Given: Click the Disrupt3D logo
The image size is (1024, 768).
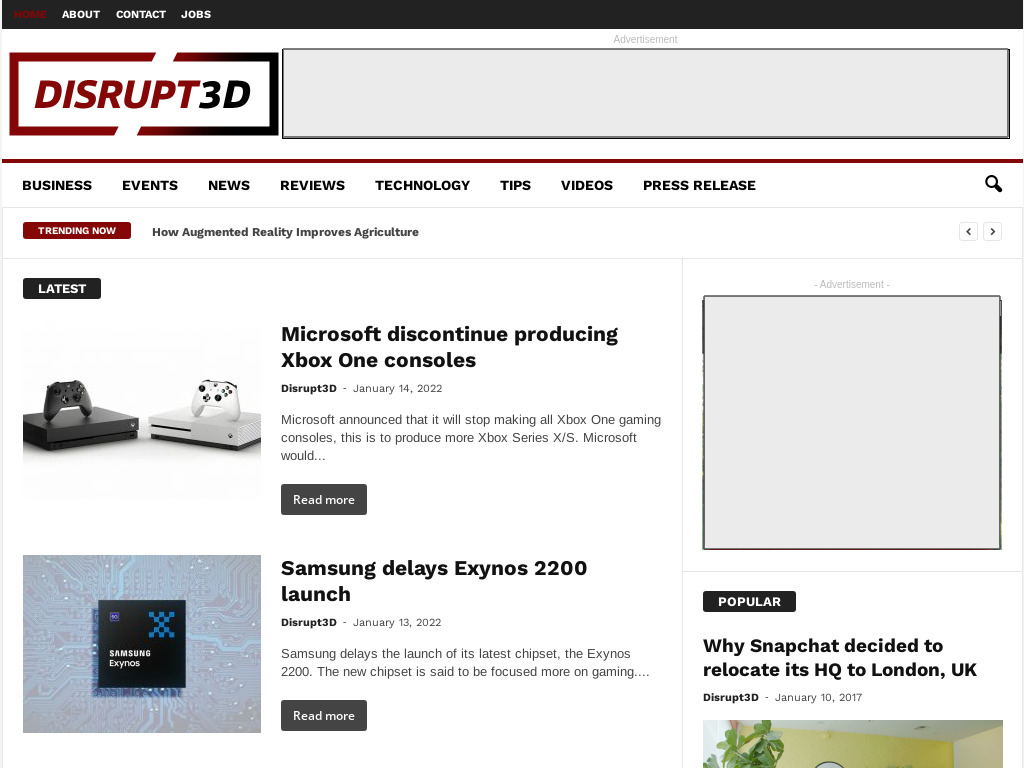Looking at the screenshot, I should coord(143,94).
